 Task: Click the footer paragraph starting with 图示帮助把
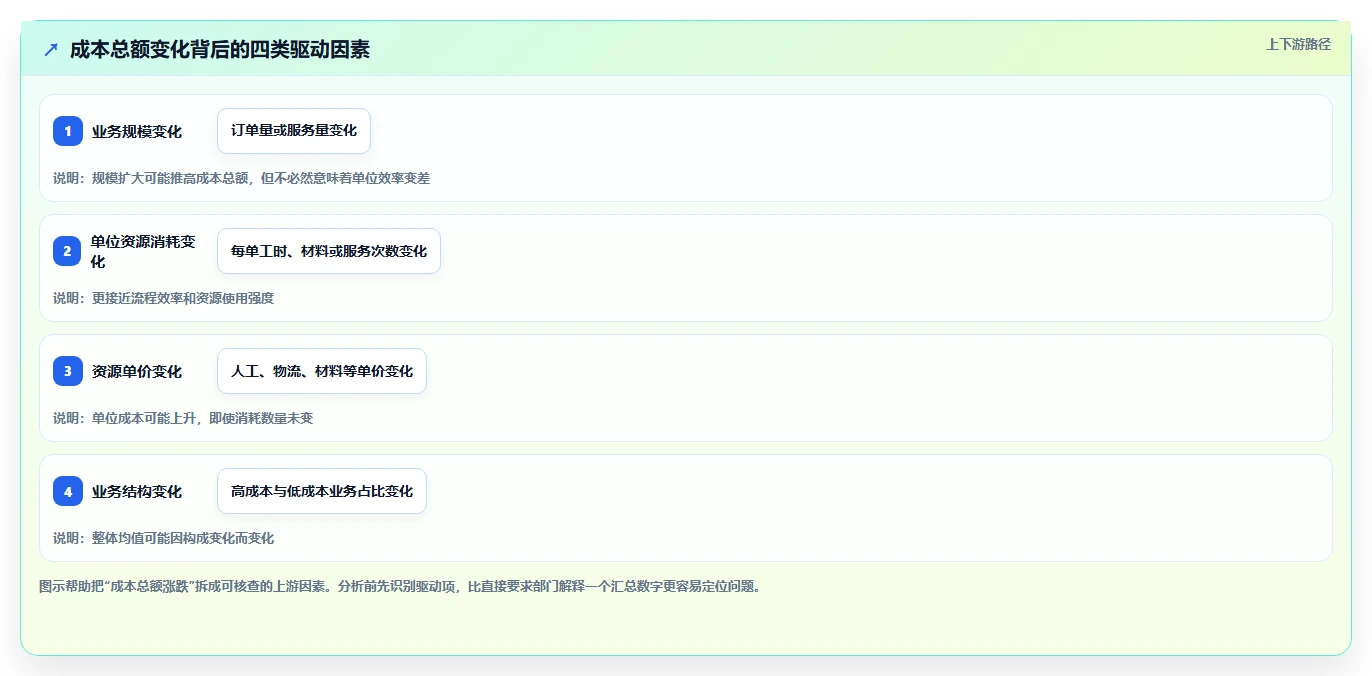click(400, 586)
